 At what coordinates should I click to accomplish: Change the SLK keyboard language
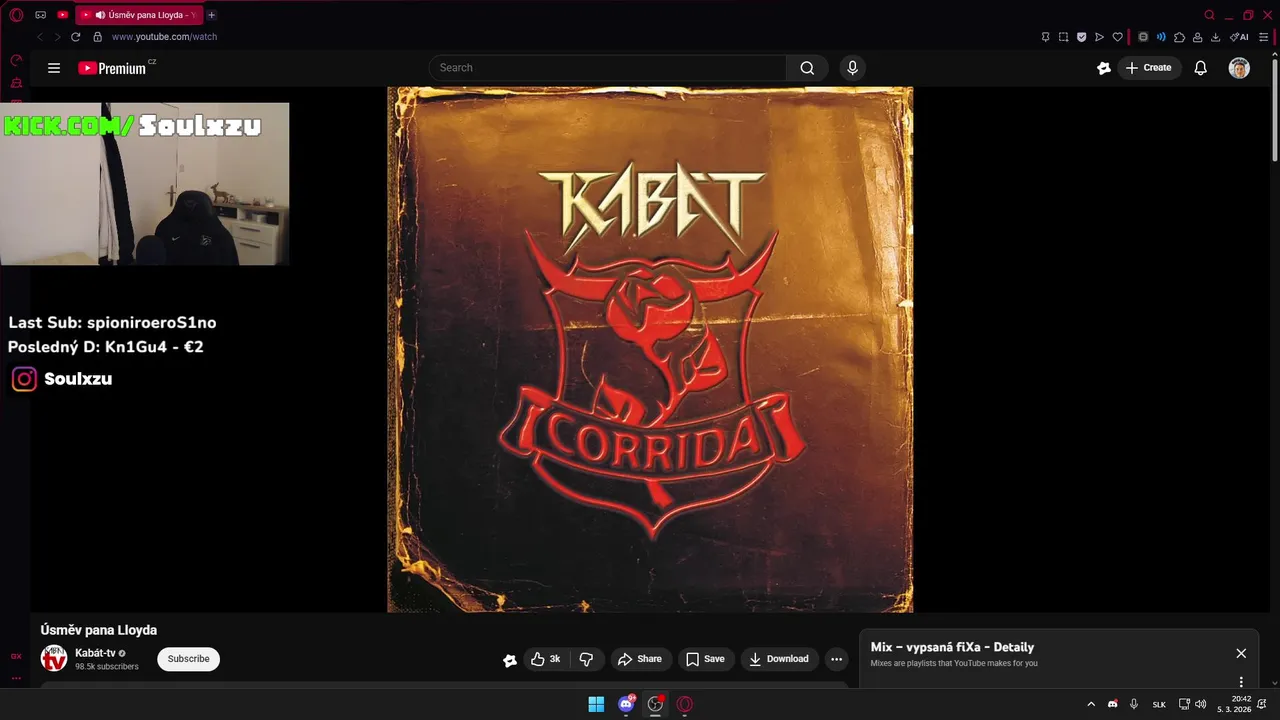(1159, 704)
